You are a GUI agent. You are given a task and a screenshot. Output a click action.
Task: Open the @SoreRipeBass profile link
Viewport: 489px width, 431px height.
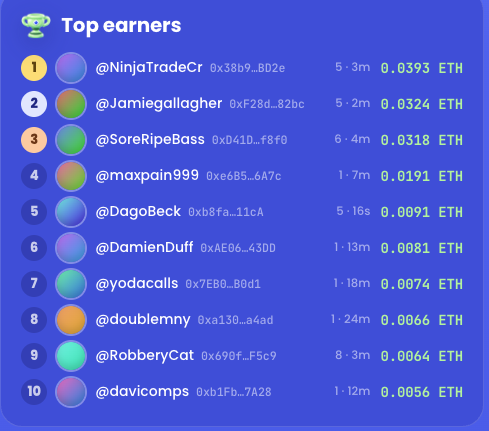click(x=150, y=140)
